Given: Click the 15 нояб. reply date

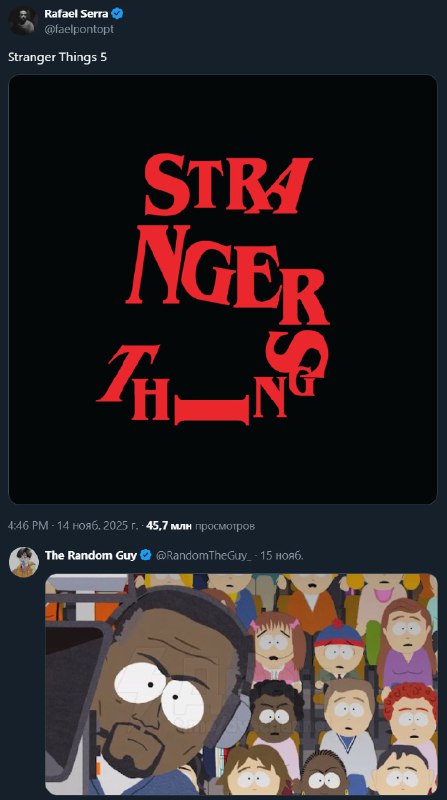Looking at the screenshot, I should coord(282,555).
